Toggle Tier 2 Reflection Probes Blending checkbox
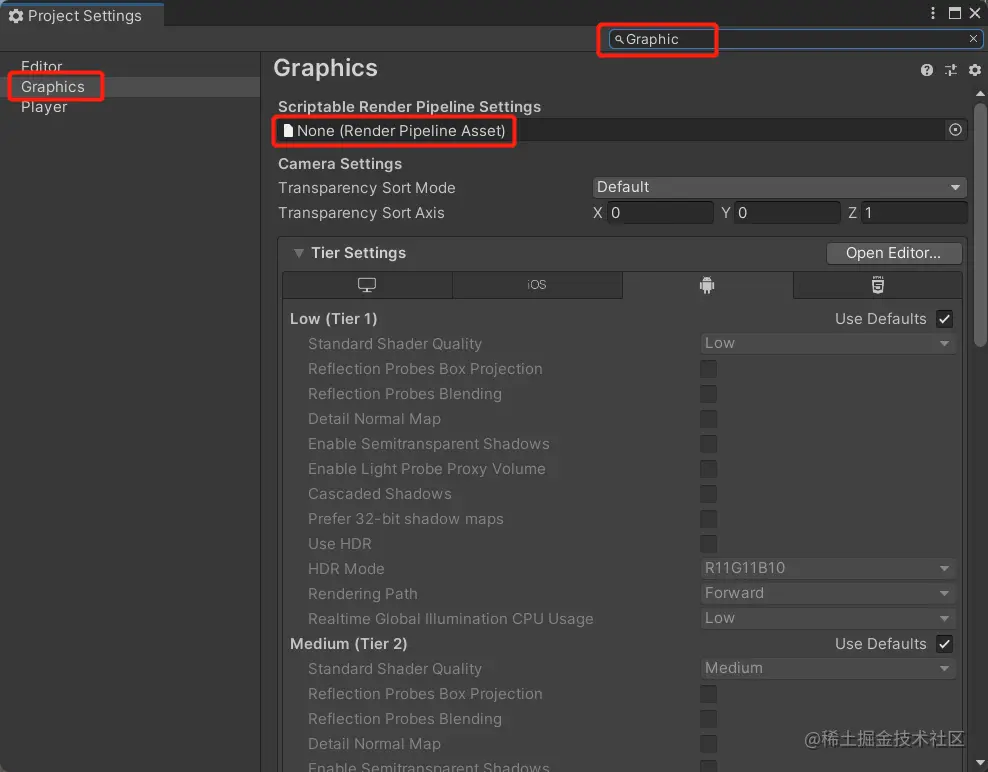The height and width of the screenshot is (772, 988). tap(708, 719)
